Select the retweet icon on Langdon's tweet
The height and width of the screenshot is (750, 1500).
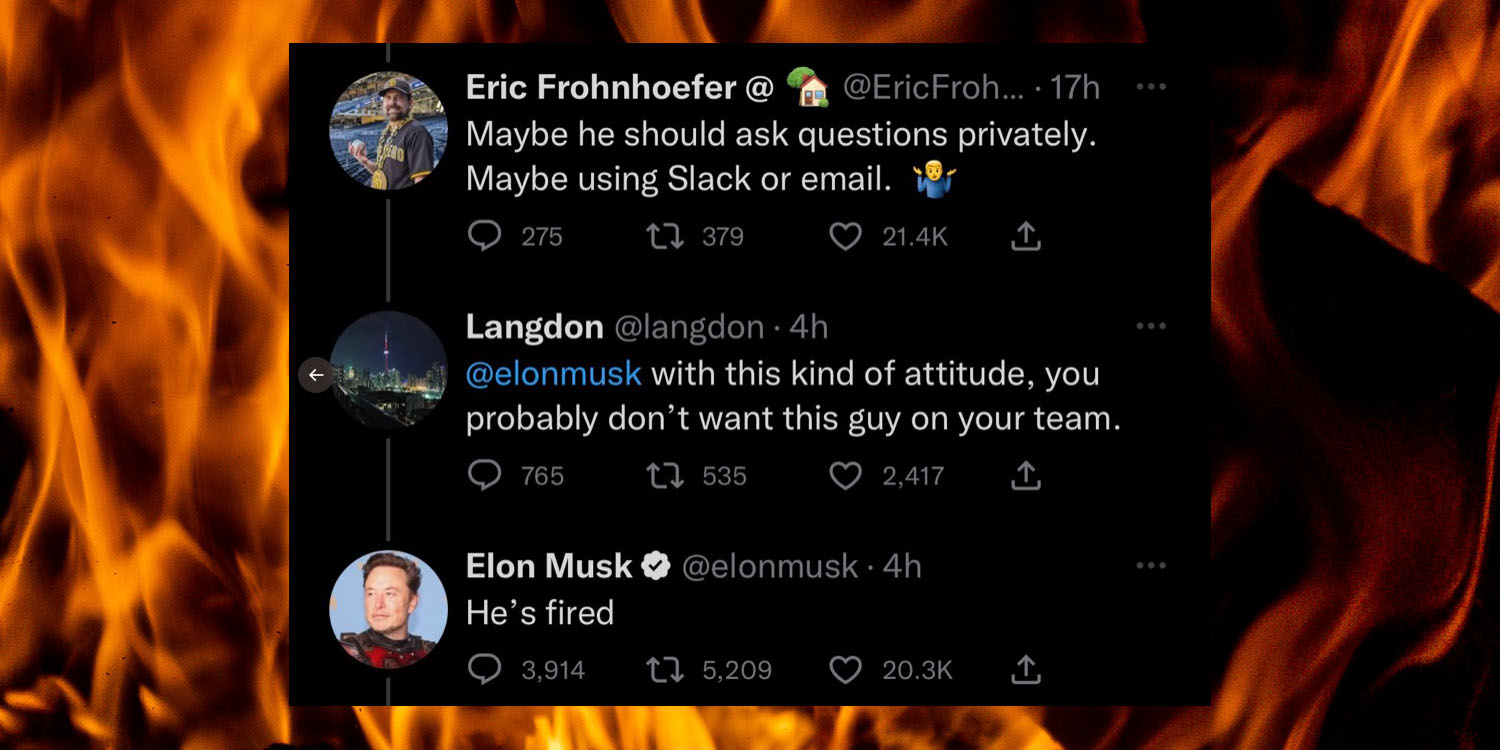[664, 476]
